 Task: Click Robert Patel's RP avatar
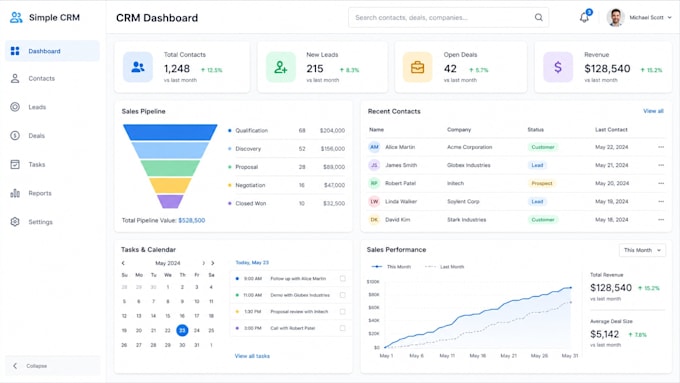(x=374, y=183)
